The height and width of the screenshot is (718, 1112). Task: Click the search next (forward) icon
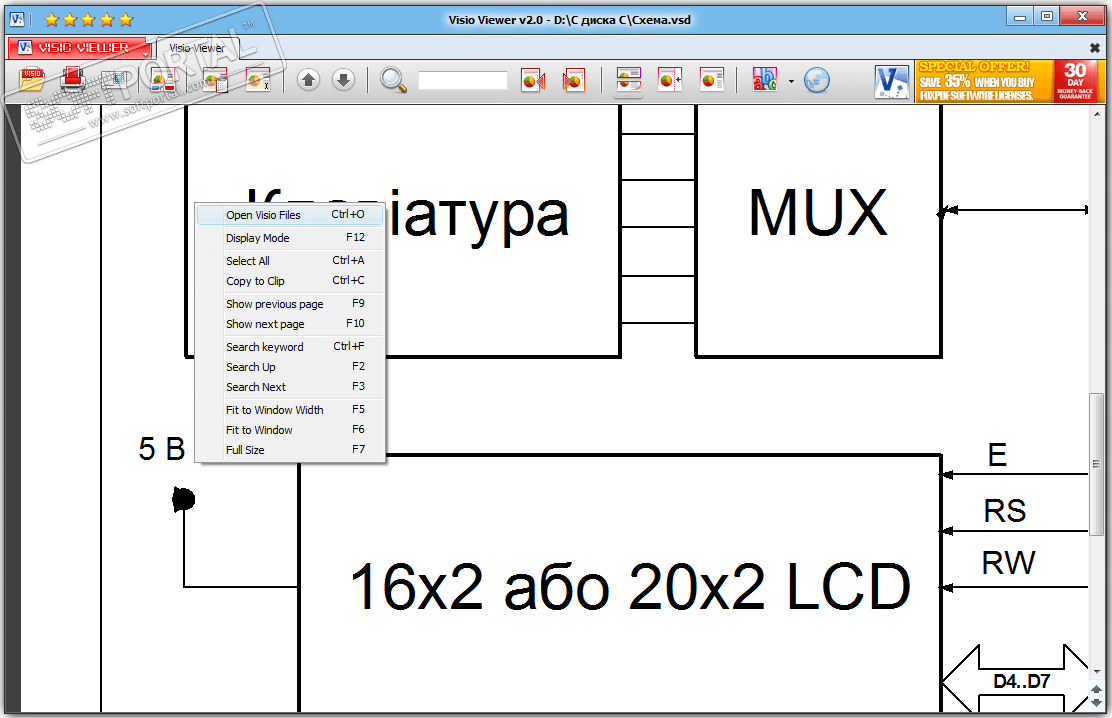[574, 80]
